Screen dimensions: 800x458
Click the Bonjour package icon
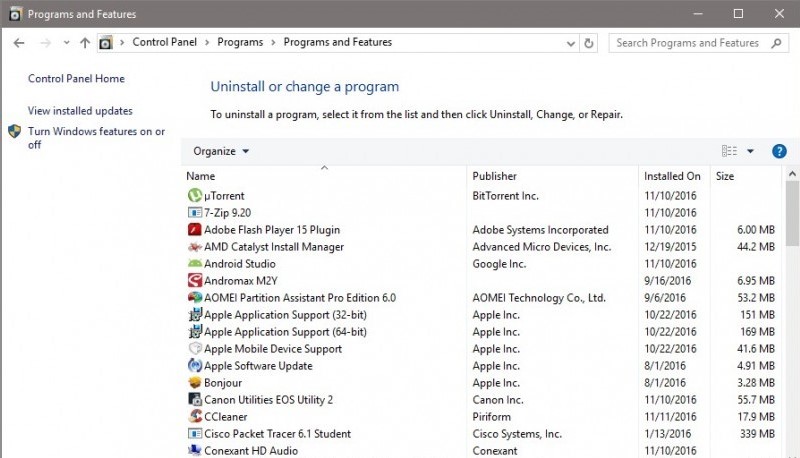coord(195,383)
